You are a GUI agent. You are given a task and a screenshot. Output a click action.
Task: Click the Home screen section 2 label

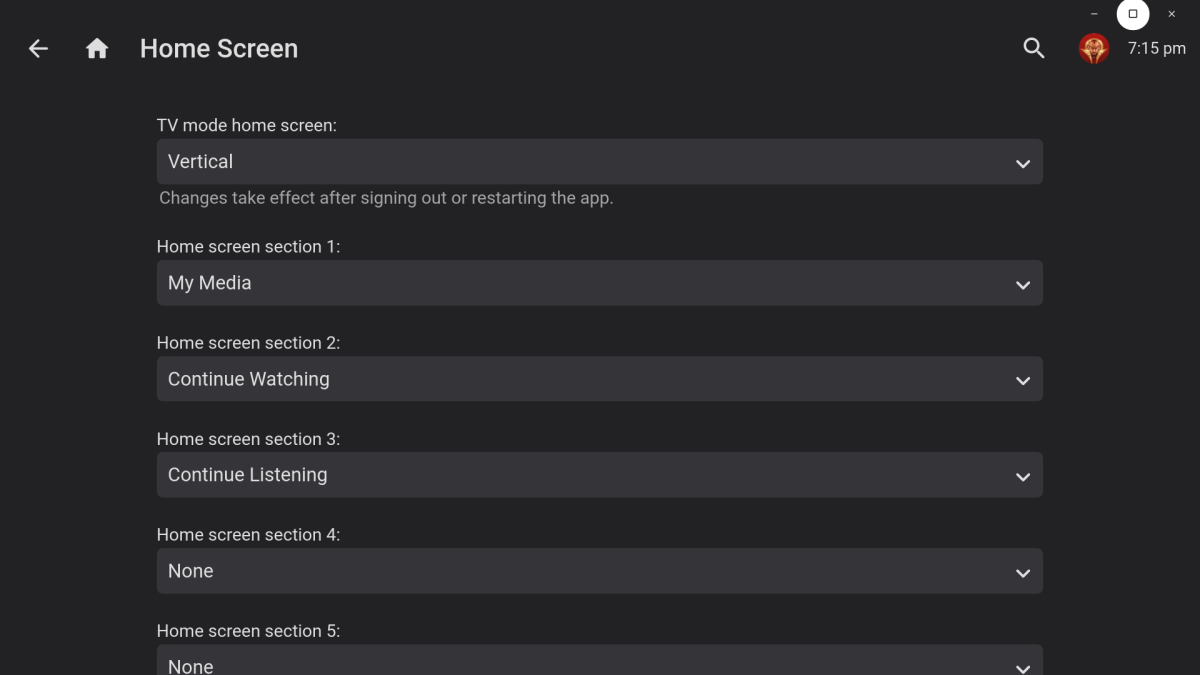click(x=248, y=342)
